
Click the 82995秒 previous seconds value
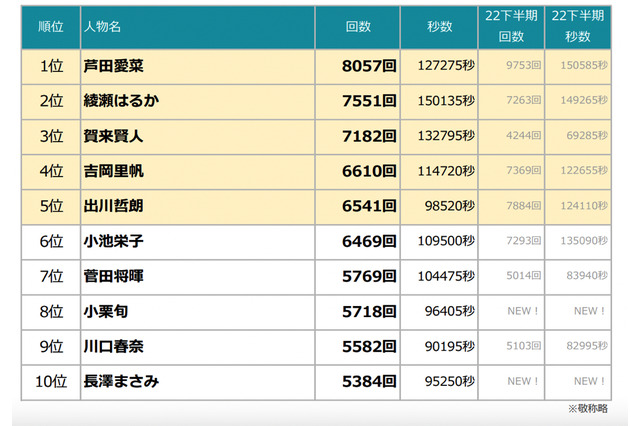tap(587, 346)
